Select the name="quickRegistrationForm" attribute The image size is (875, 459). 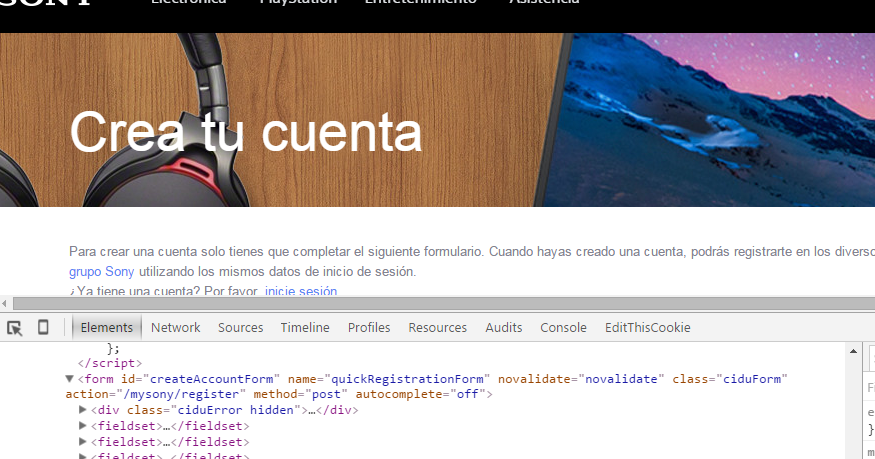[389, 379]
